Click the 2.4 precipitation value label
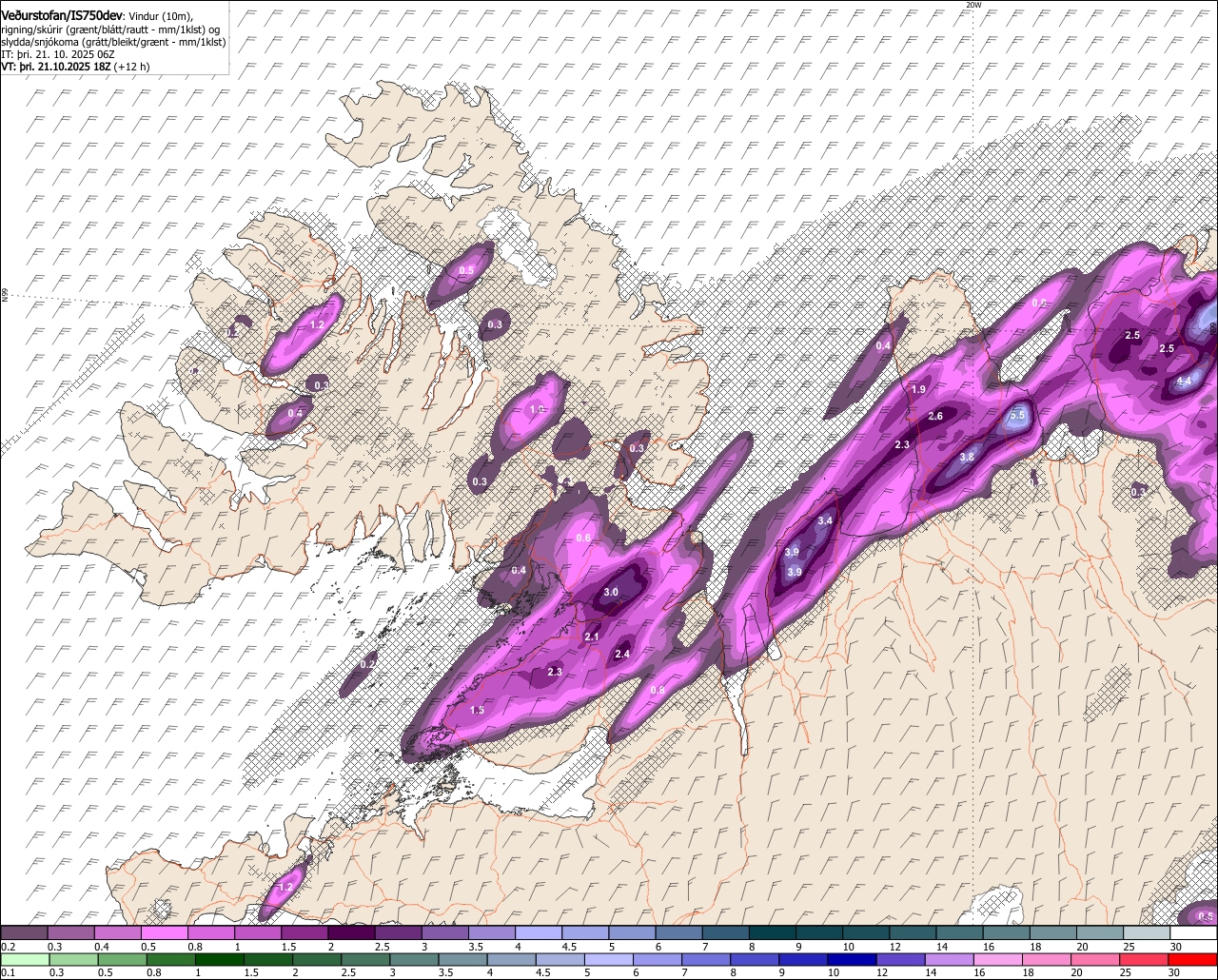The height and width of the screenshot is (980, 1218). 622,654
